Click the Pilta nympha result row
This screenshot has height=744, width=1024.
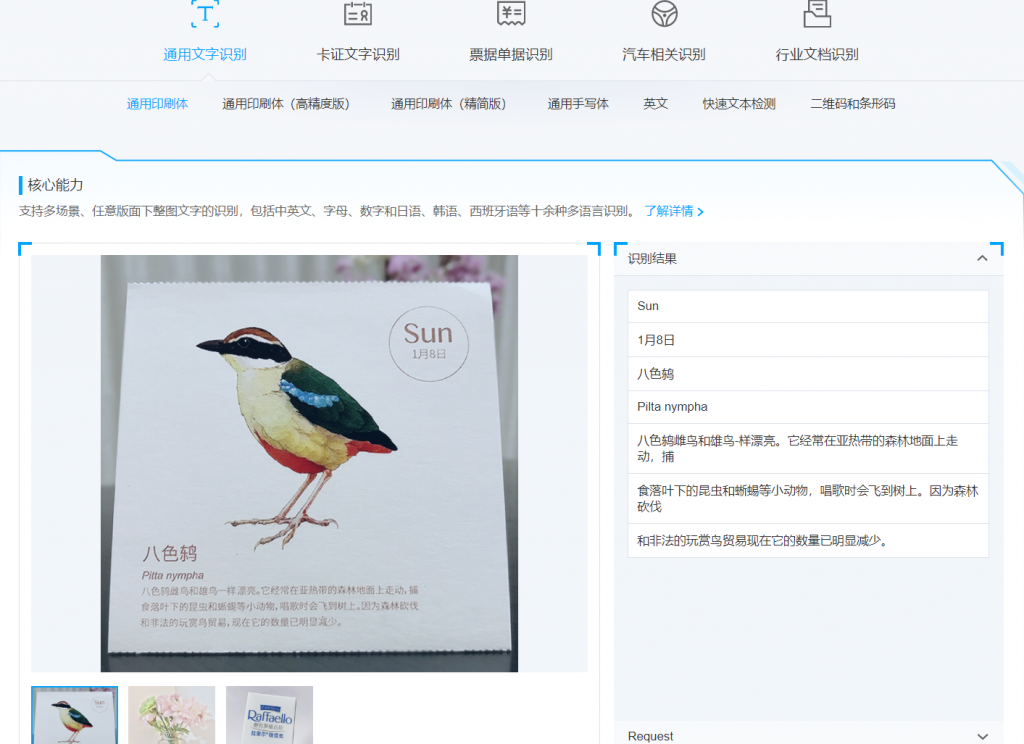[807, 407]
